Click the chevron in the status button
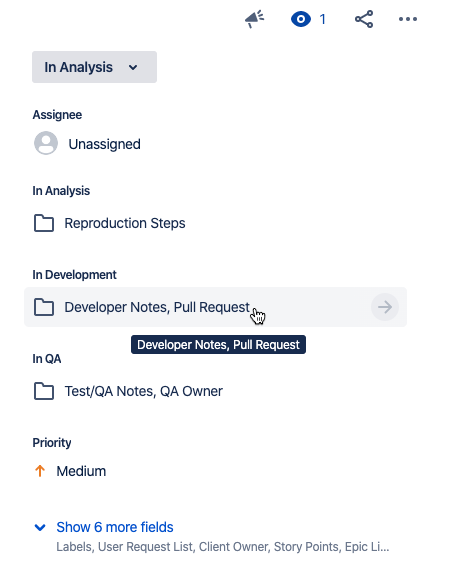The image size is (461, 566). coord(133,68)
